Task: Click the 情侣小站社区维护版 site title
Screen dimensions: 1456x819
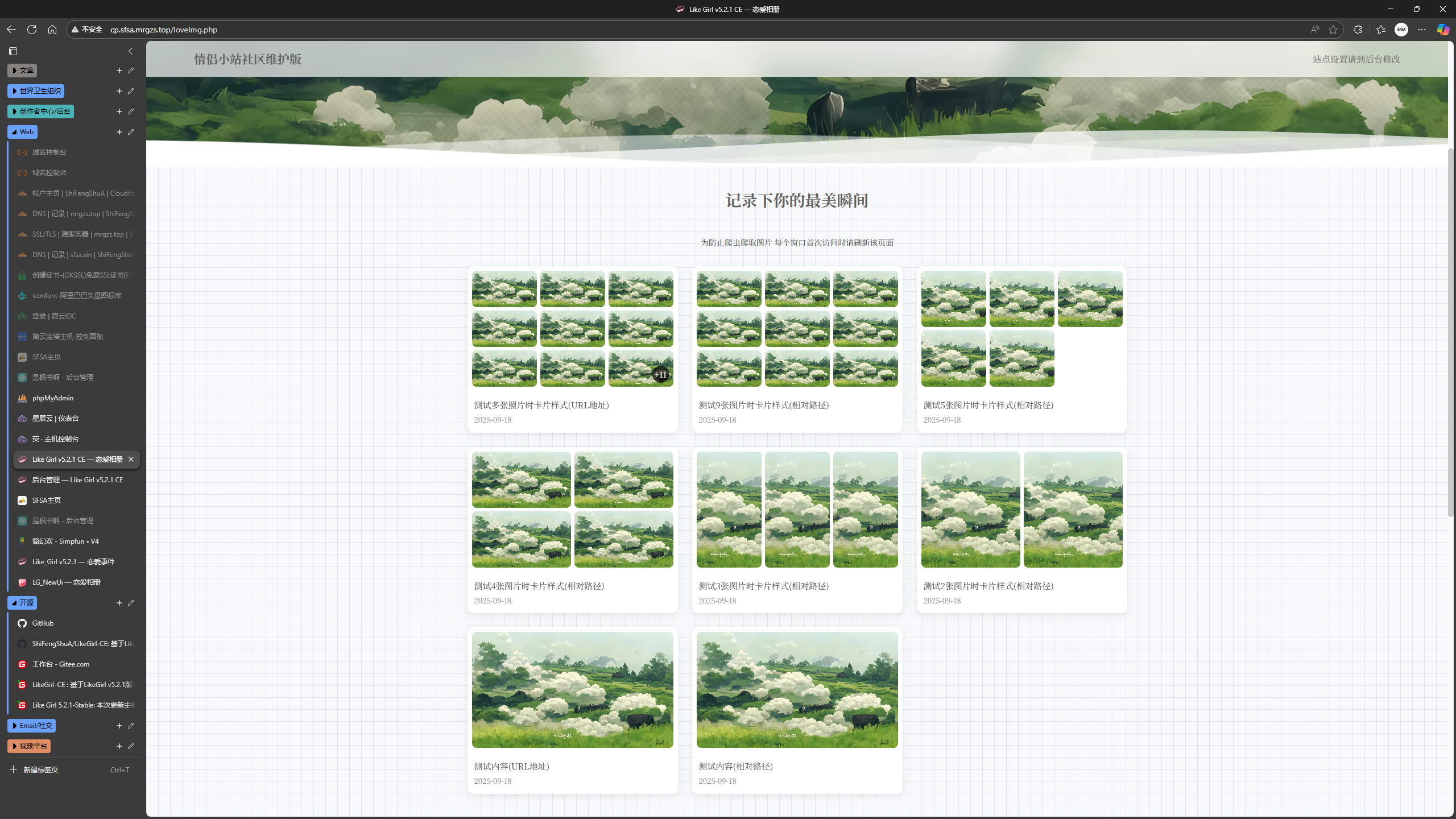Action: pyautogui.click(x=247, y=59)
